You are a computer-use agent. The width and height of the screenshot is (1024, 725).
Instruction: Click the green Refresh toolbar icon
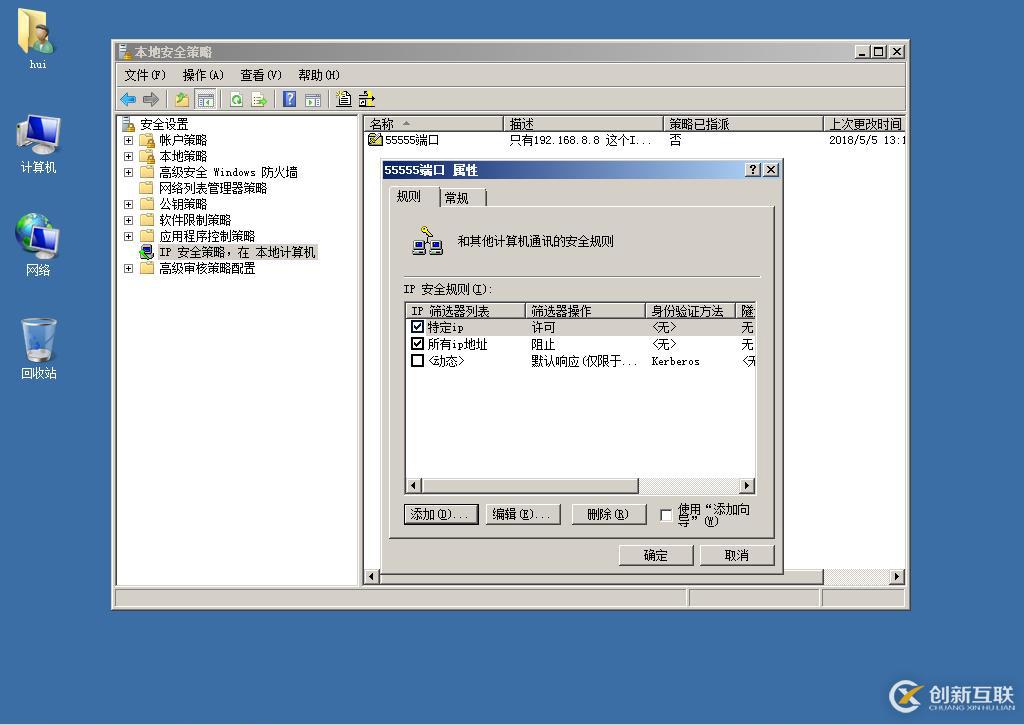tap(236, 99)
